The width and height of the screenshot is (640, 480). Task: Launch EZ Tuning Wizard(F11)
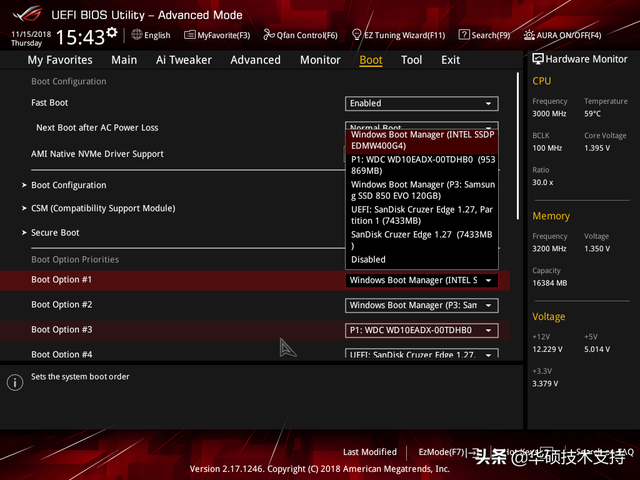[398, 35]
